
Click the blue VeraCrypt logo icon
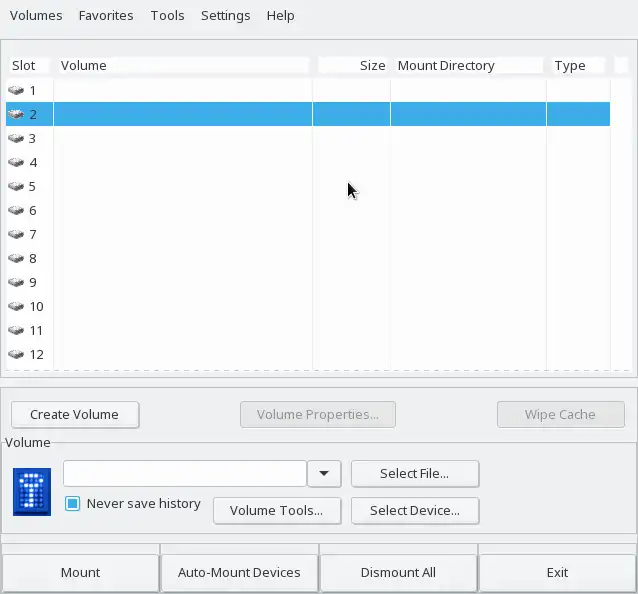(x=32, y=491)
